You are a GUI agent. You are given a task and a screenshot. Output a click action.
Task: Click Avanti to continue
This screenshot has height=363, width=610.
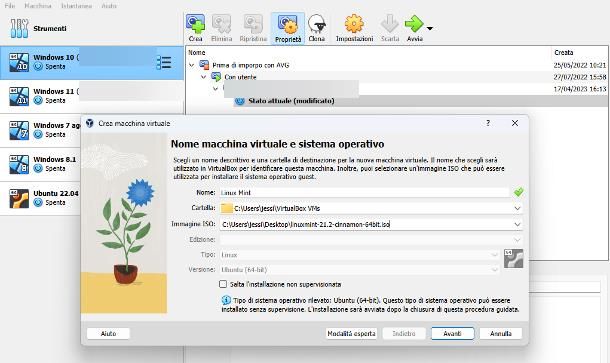point(452,333)
